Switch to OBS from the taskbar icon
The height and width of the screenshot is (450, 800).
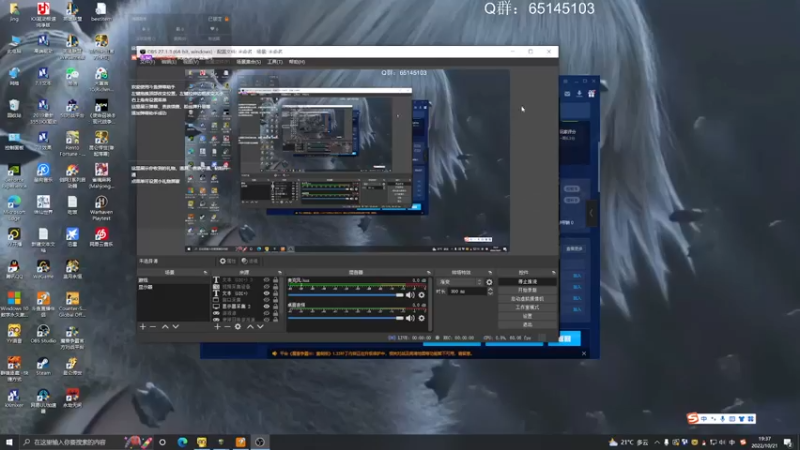point(260,442)
